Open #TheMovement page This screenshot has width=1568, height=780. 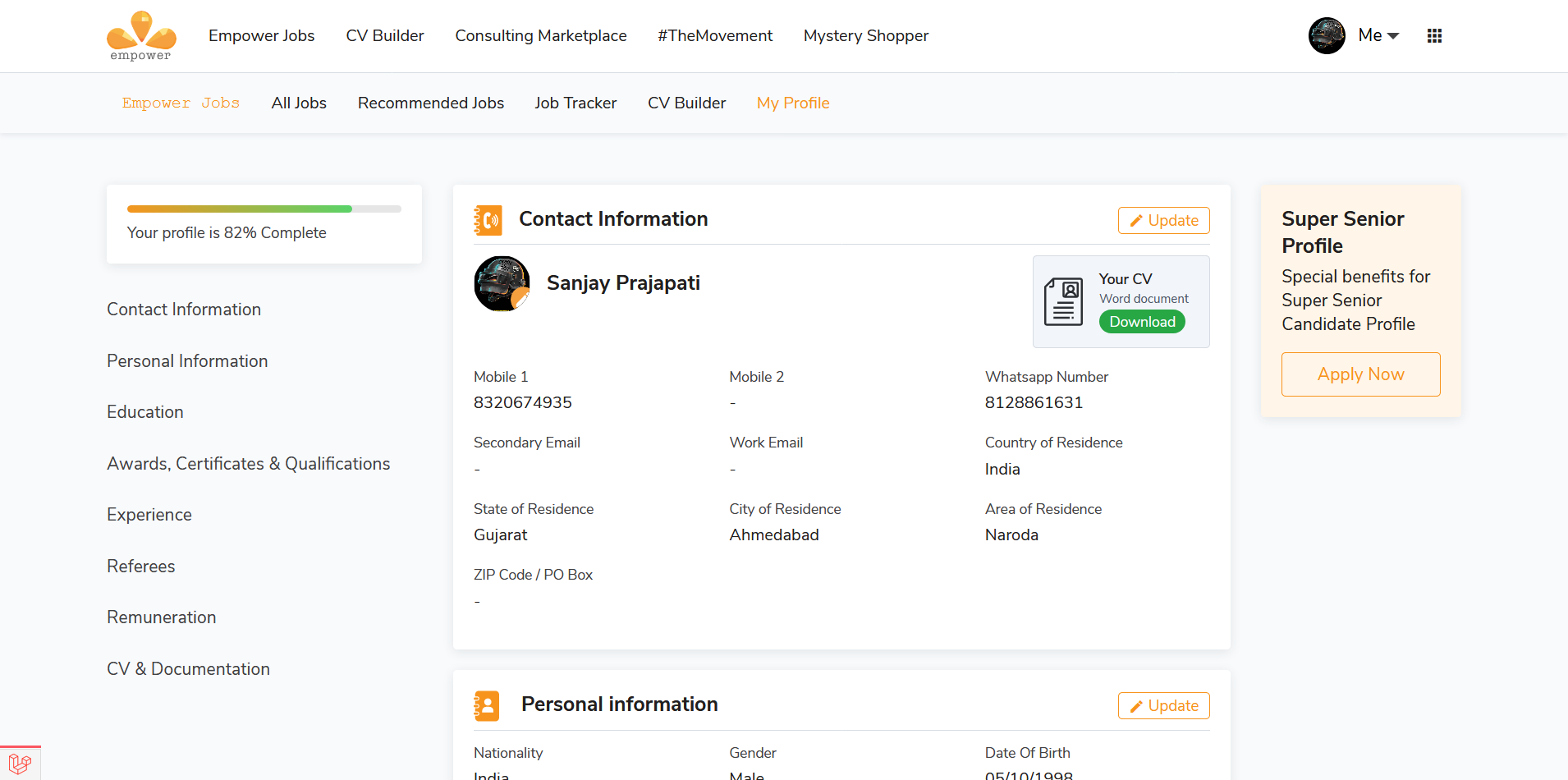pyautogui.click(x=715, y=35)
